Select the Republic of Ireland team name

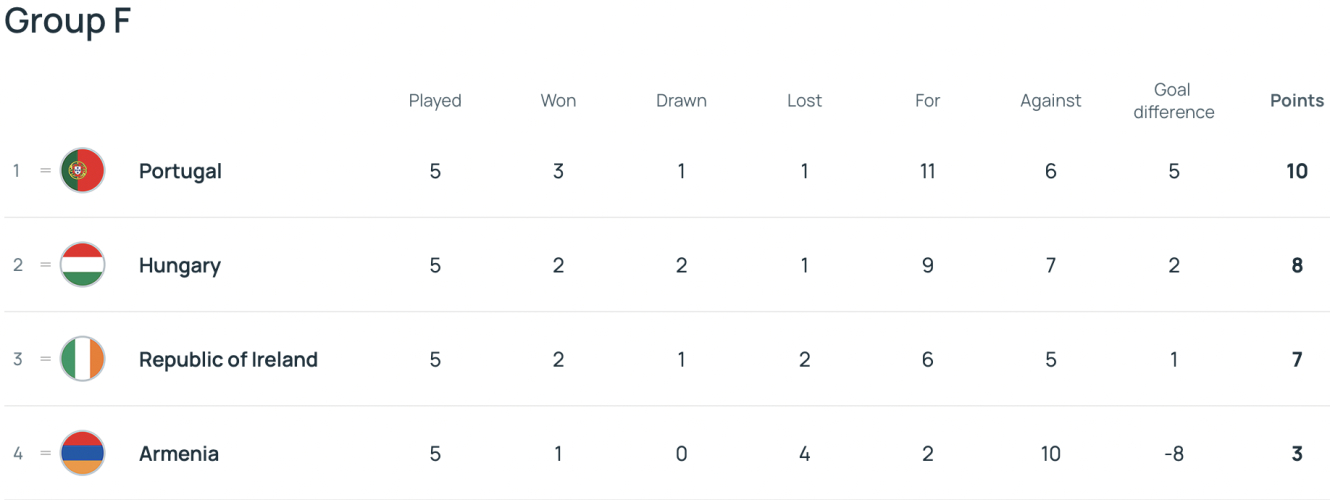[228, 359]
